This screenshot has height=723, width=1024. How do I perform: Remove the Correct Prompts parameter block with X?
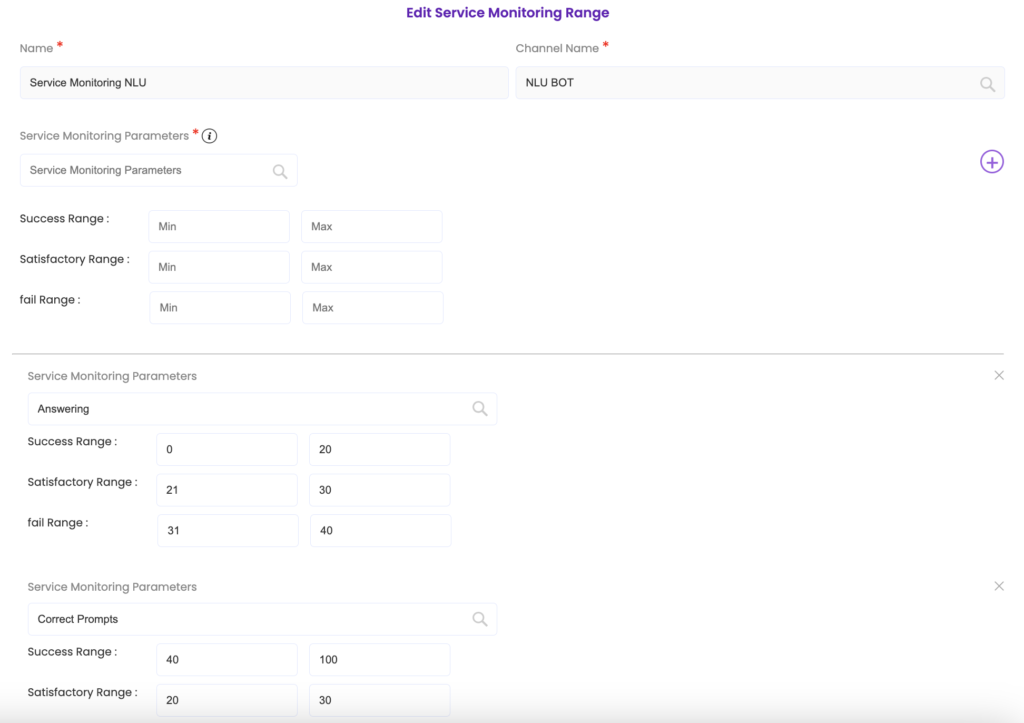pos(998,586)
